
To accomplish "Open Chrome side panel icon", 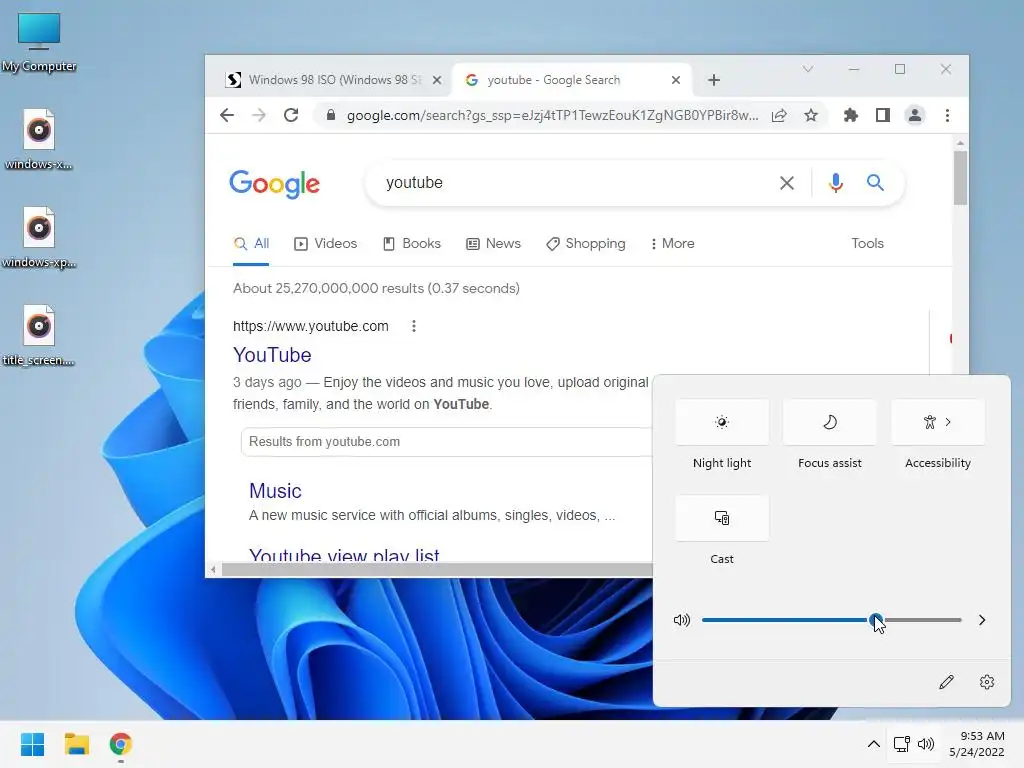I will pyautogui.click(x=882, y=116).
